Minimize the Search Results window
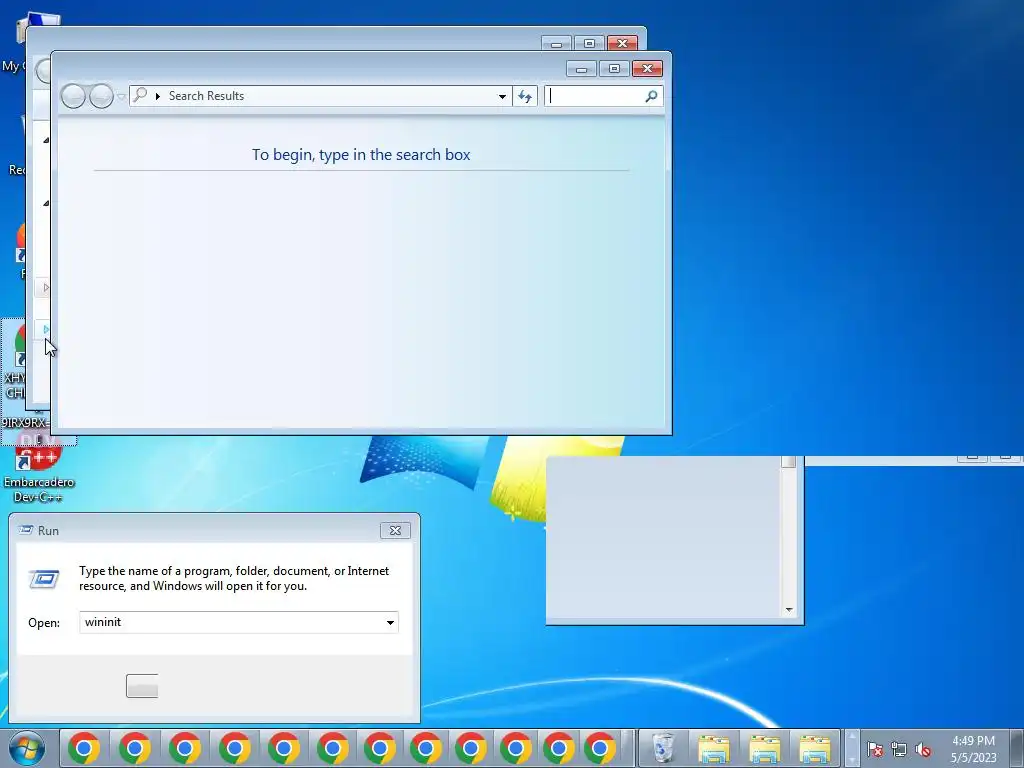Screen dimensions: 1024x768 click(x=581, y=69)
